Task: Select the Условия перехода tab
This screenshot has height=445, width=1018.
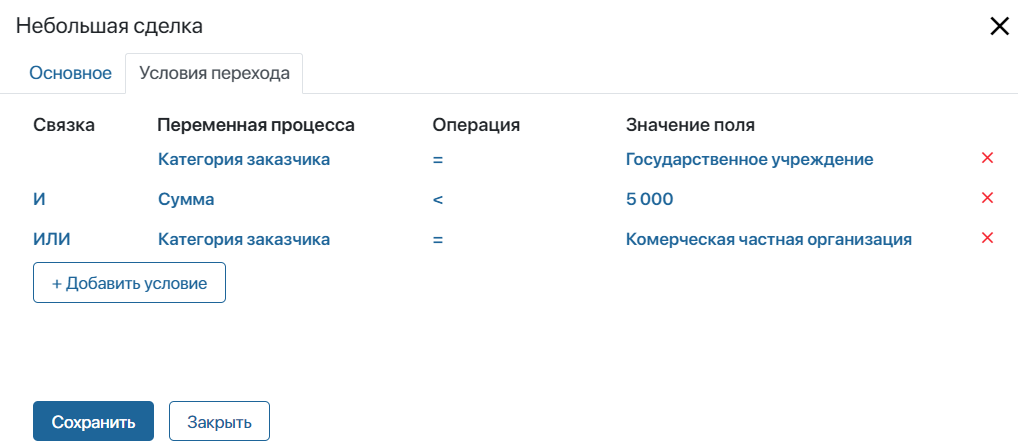Action: tap(214, 73)
